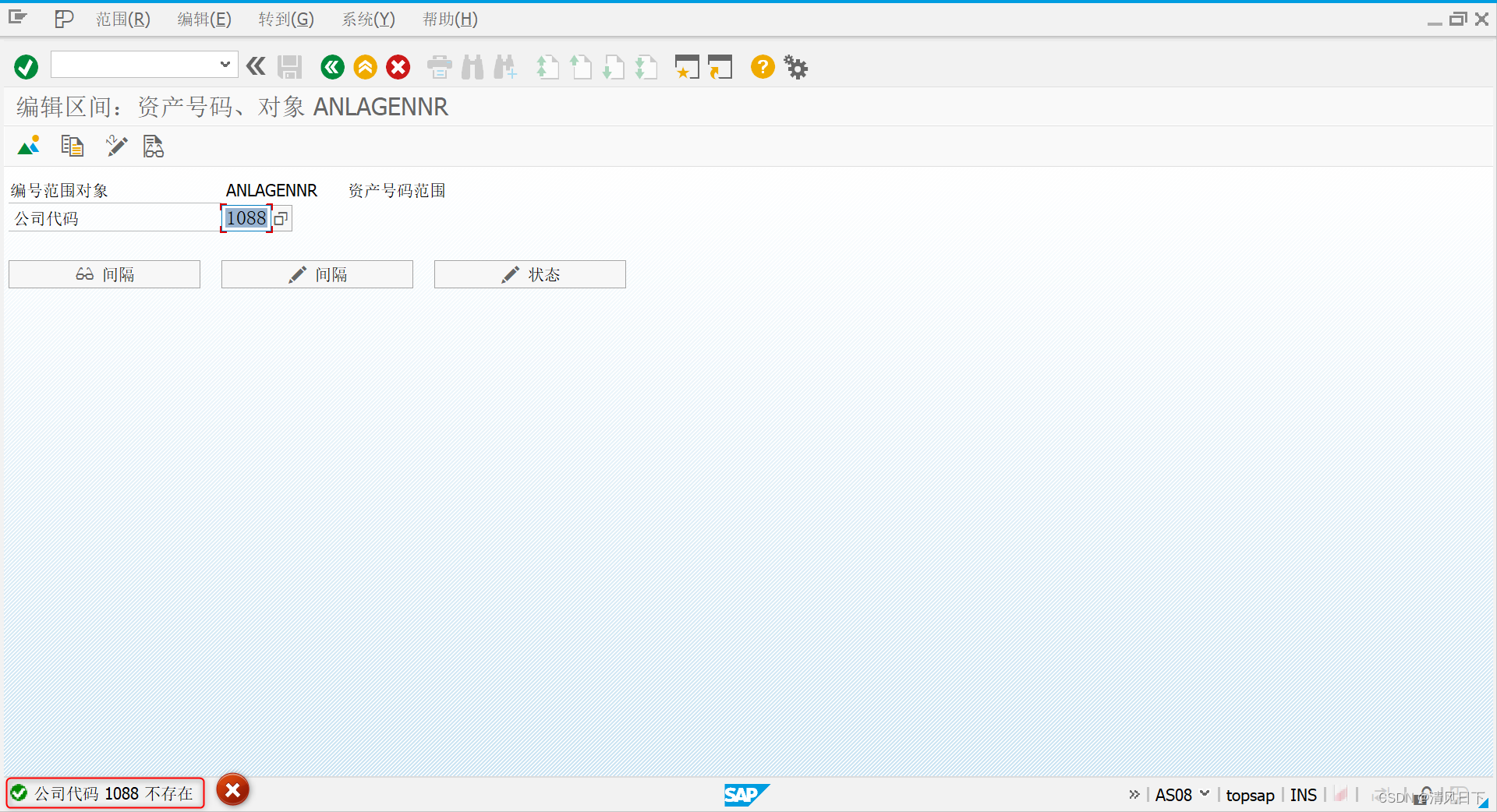The image size is (1497, 812).
Task: Click the overview mountain icon
Action: coord(29,146)
